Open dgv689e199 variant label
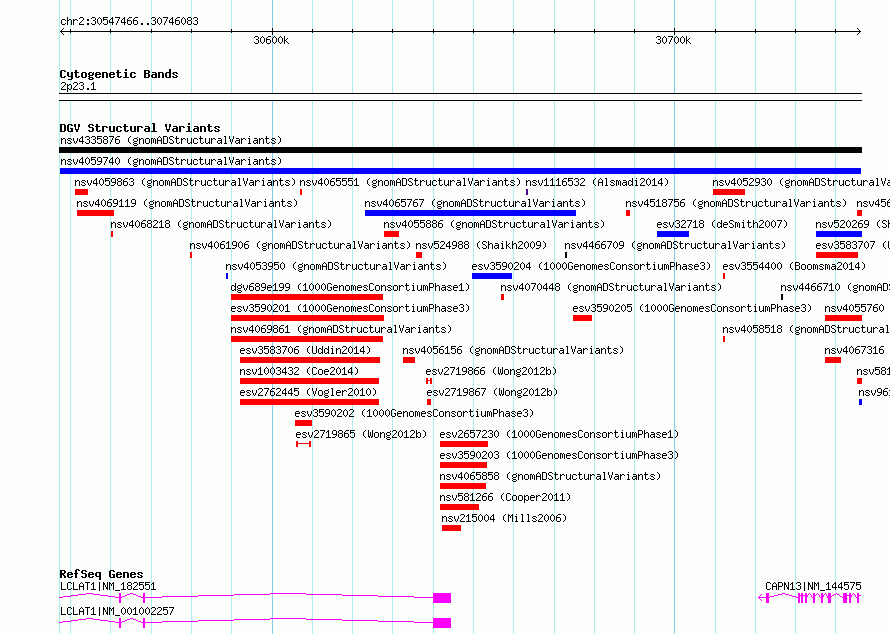Viewport: 890px width, 634px height. coord(350,287)
